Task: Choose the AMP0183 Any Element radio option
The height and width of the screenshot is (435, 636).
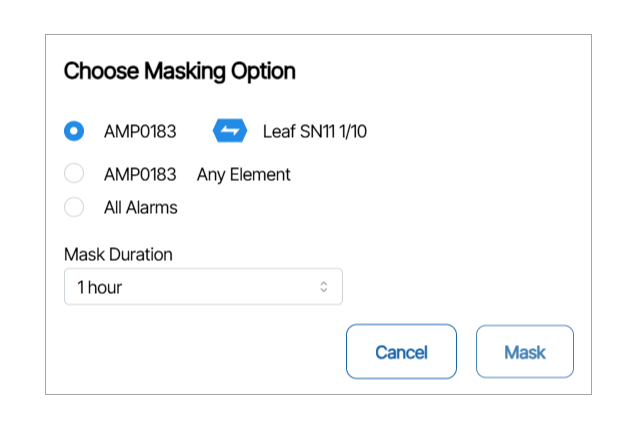Action: 74,174
